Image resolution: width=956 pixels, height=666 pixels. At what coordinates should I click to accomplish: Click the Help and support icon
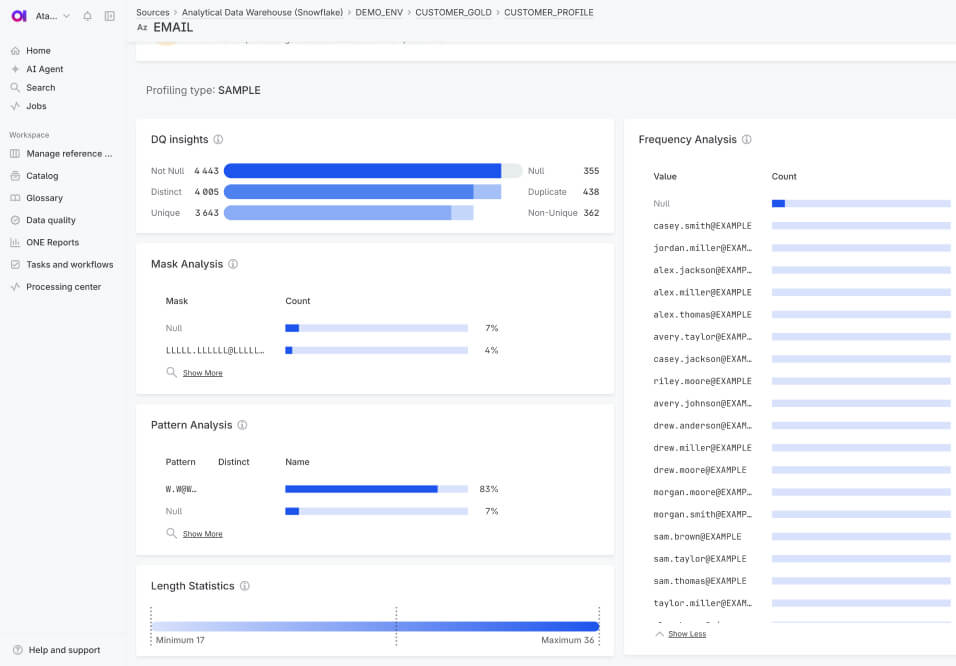[x=17, y=650]
